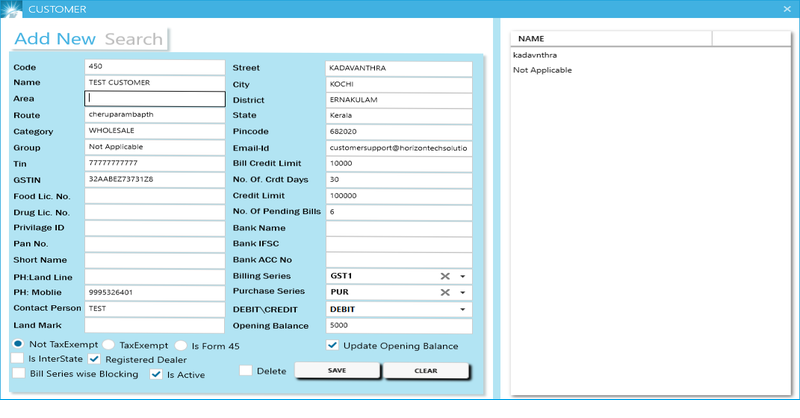Edit the Street field KADAVANTHRA
800x418 pixels.
[x=398, y=68]
